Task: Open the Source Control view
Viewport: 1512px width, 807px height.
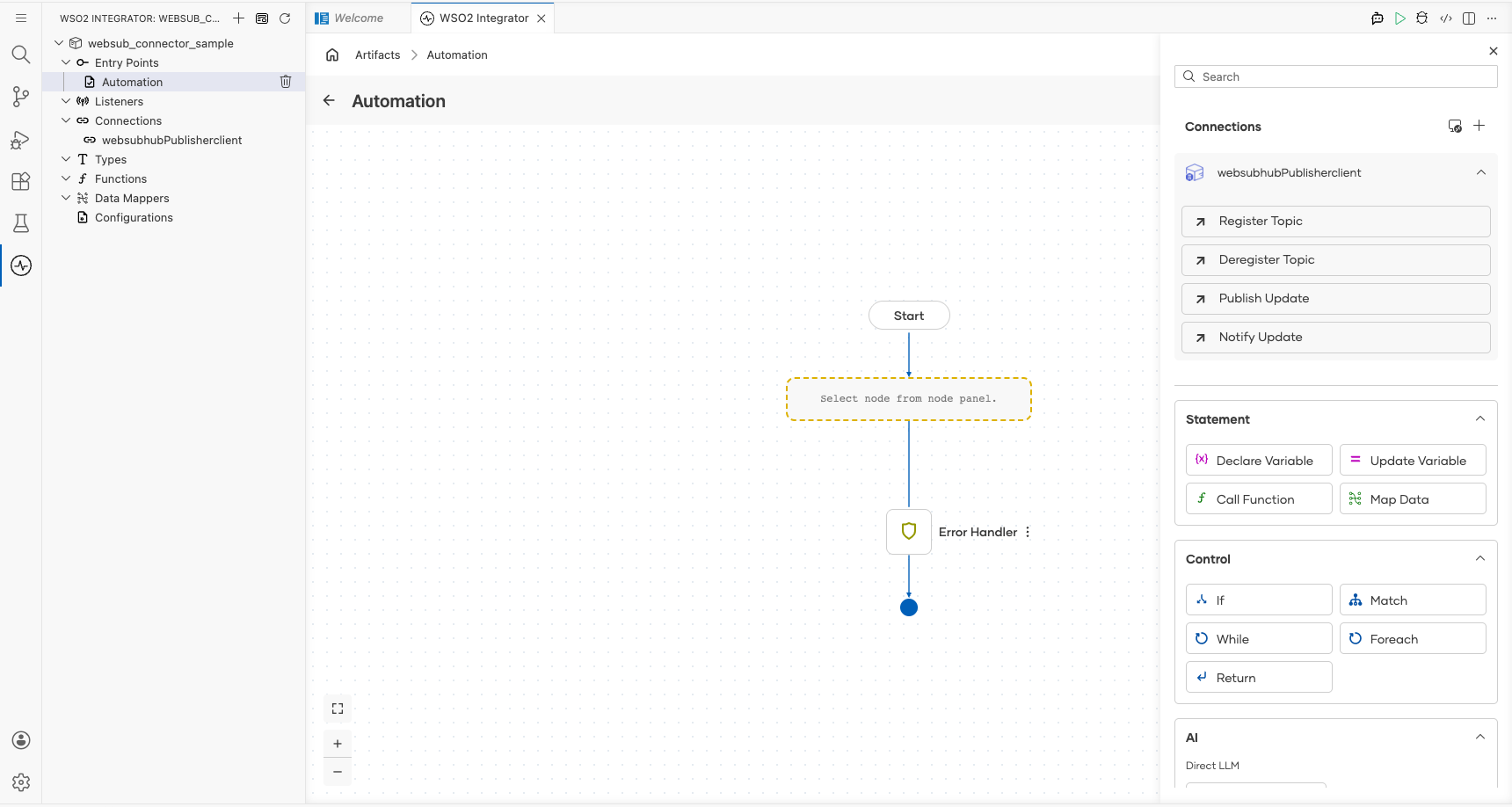Action: 21,97
